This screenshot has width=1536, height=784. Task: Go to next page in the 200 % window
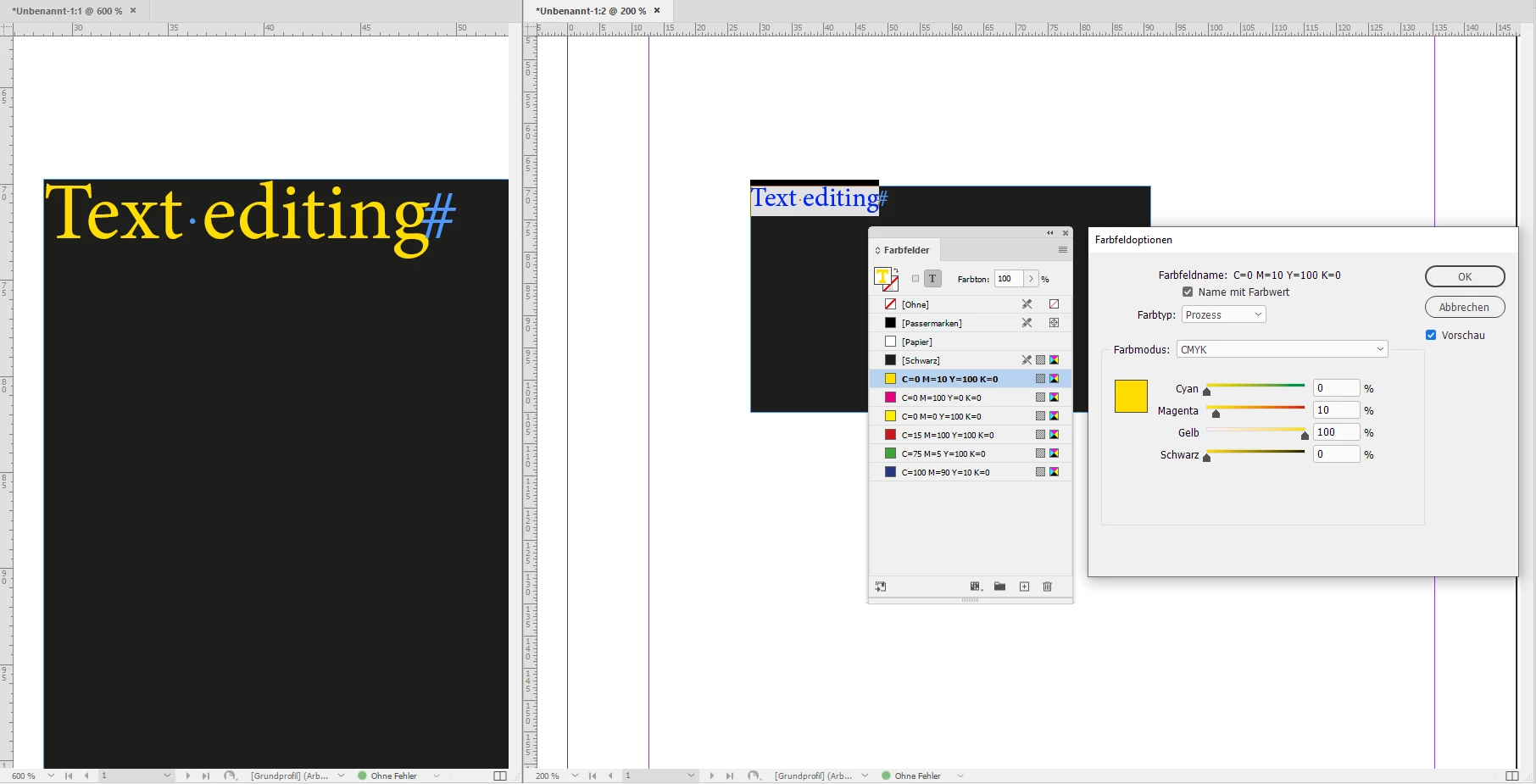tap(711, 776)
